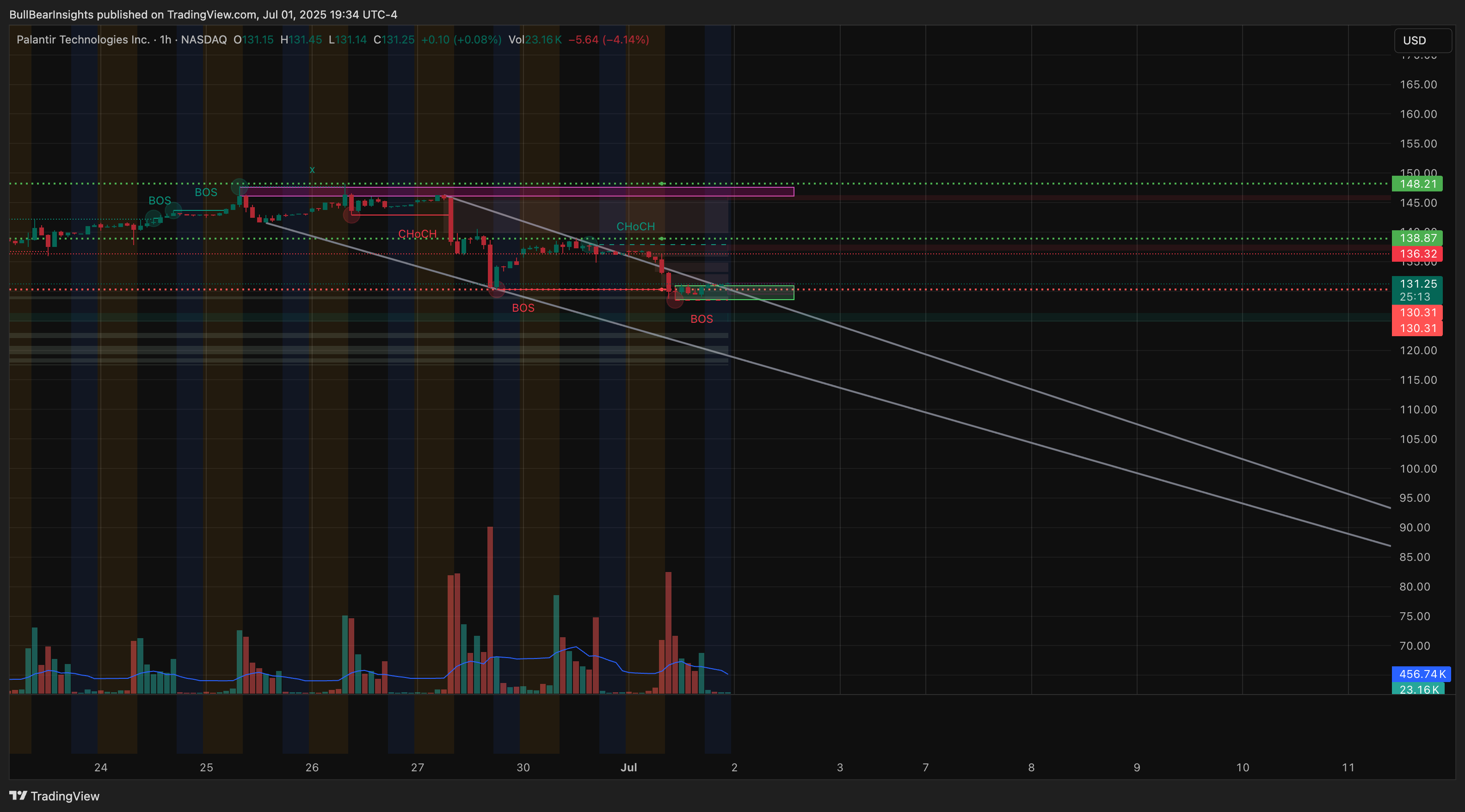This screenshot has height=812, width=1465.
Task: Click the teal 23.16K volume label
Action: (1418, 690)
